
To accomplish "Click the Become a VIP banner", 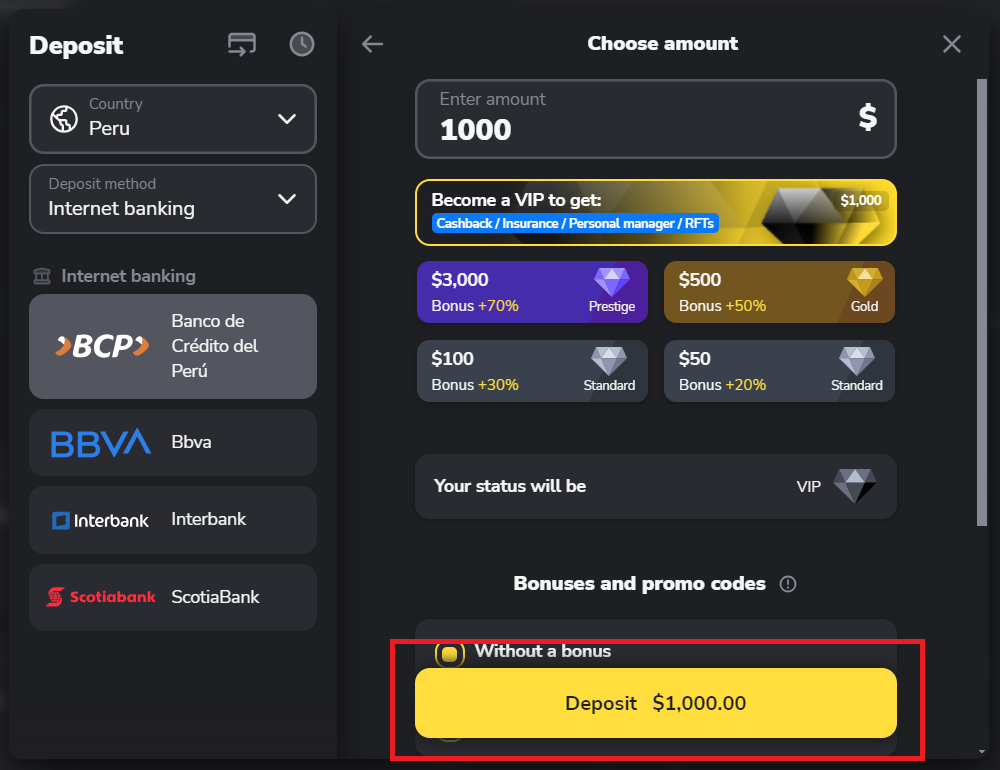I will pos(656,212).
